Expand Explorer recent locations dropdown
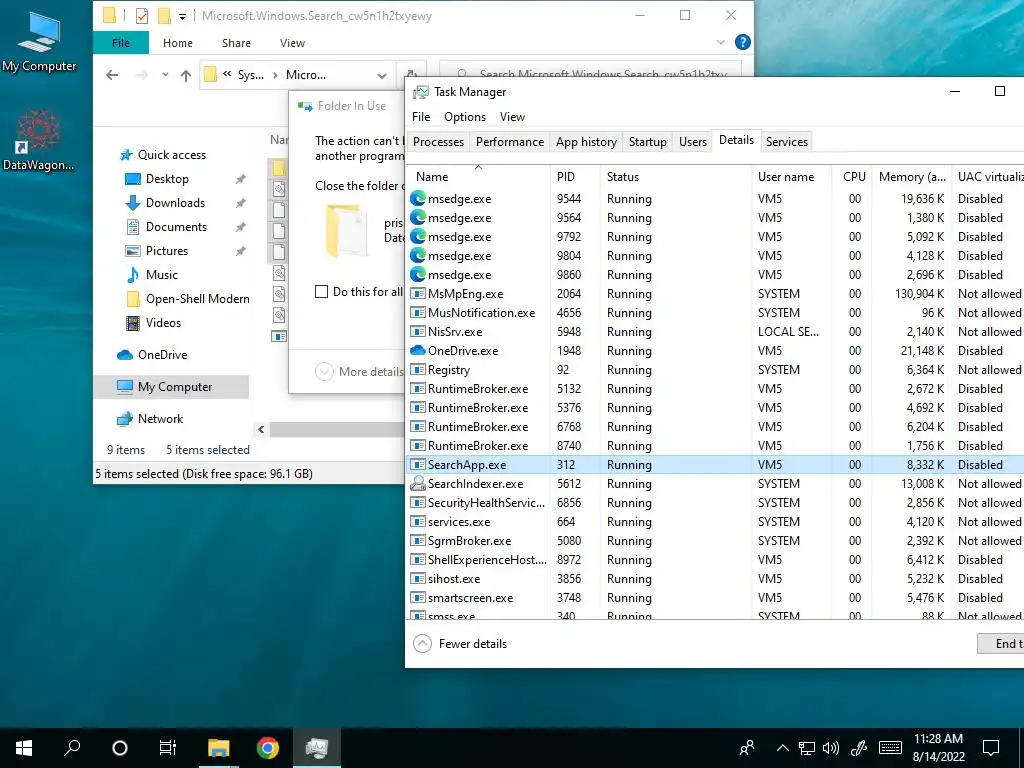The image size is (1024, 768). (165, 75)
